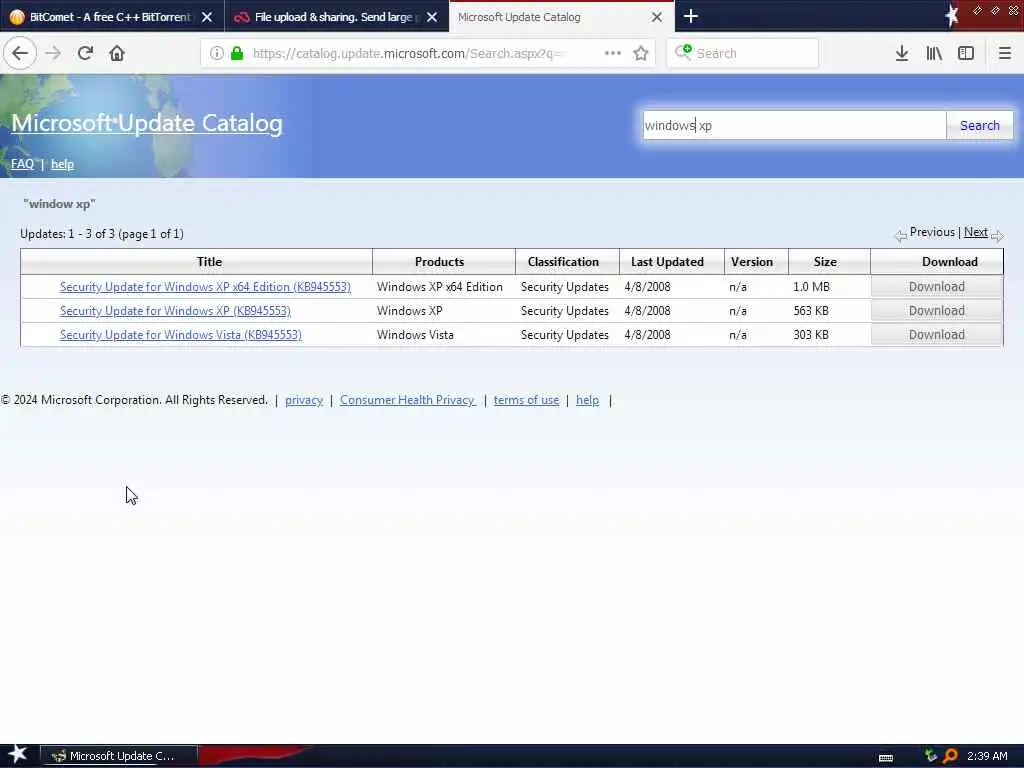Sort results by Title column
Screen dimensions: 1024x768
pos(209,262)
